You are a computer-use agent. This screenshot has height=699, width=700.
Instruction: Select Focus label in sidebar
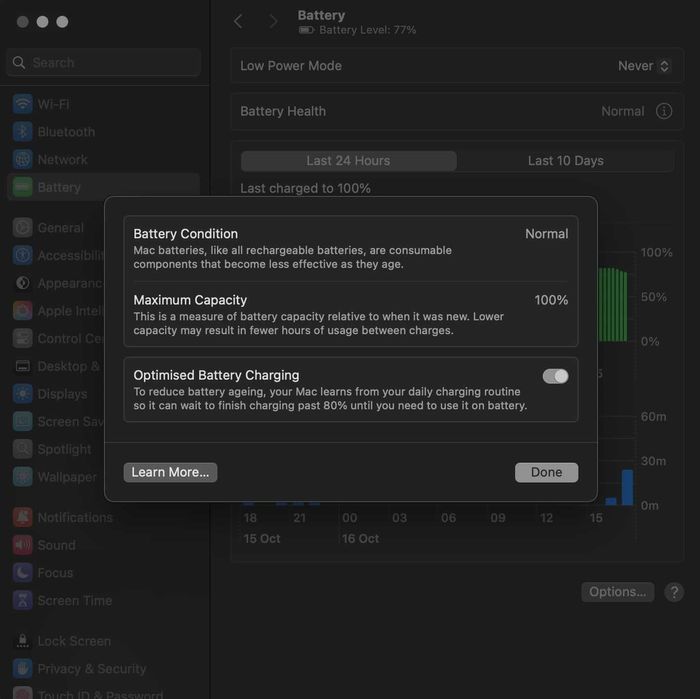coord(55,573)
